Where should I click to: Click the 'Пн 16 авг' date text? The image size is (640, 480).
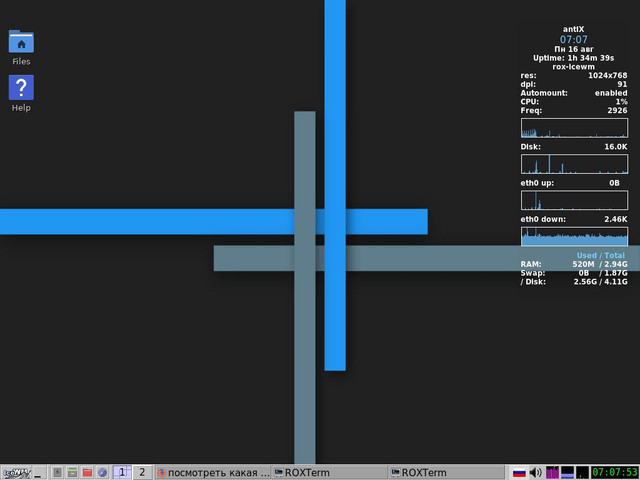click(573, 49)
